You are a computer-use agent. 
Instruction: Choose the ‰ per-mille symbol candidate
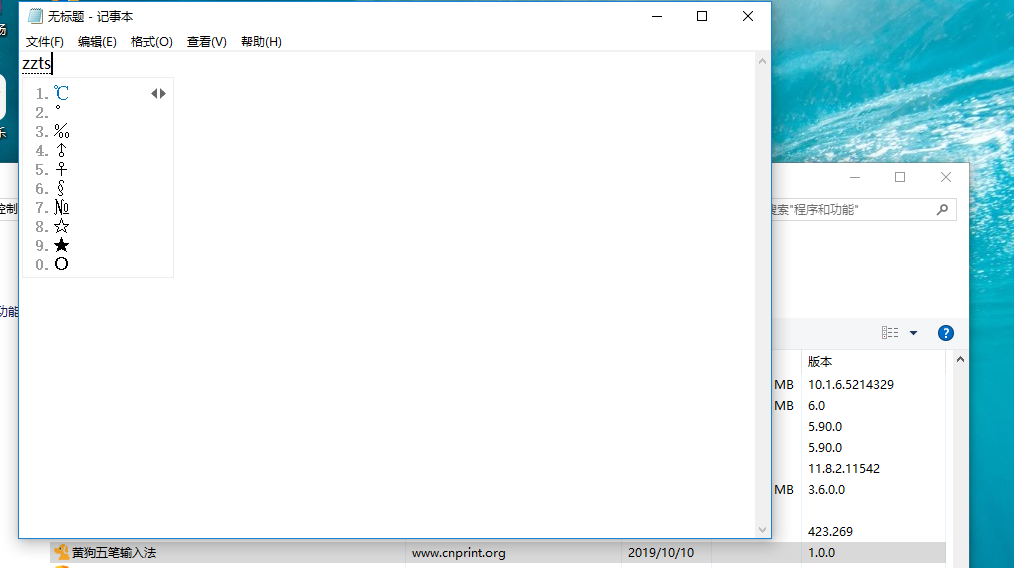tap(61, 132)
